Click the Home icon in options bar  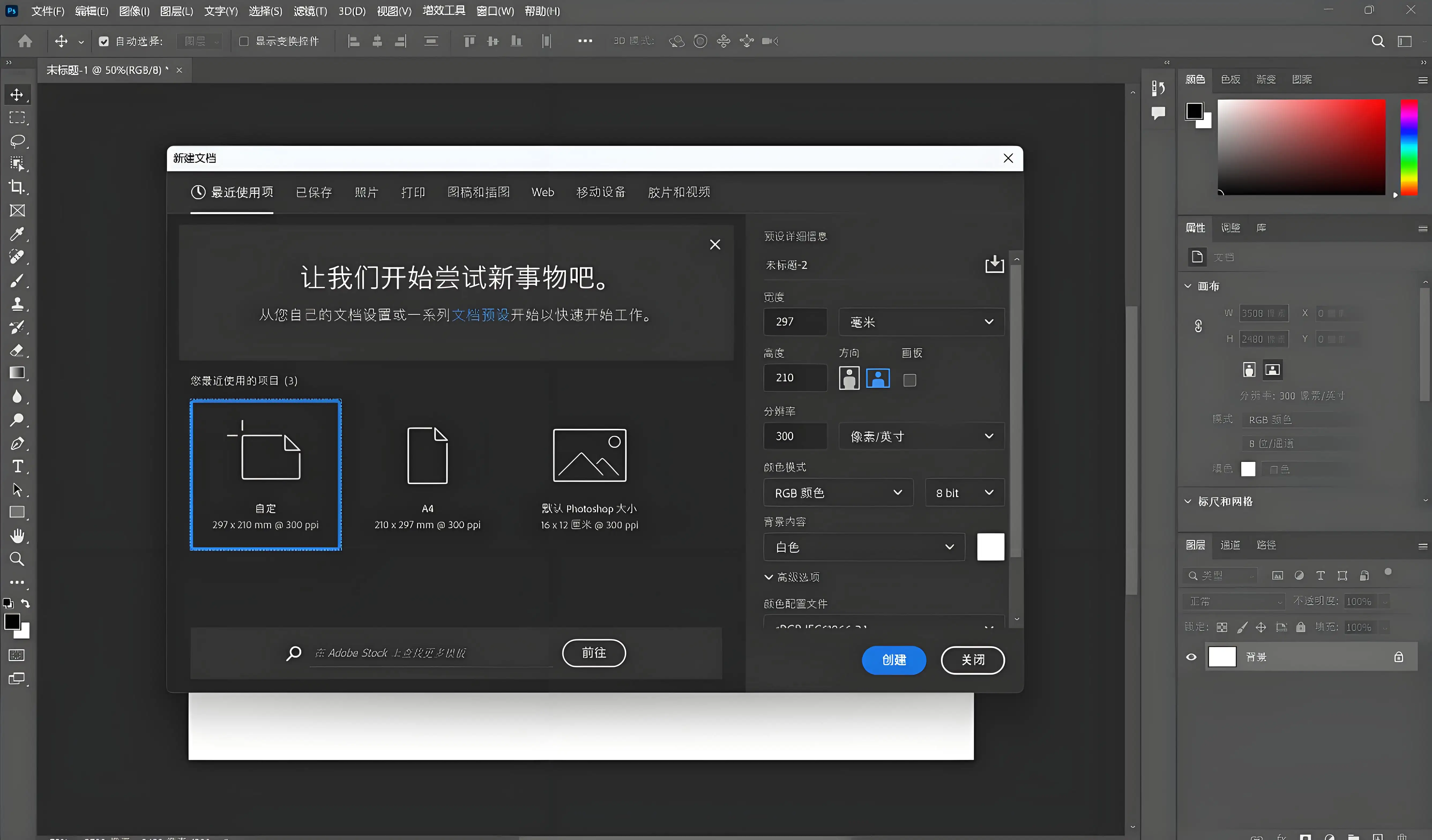[25, 41]
